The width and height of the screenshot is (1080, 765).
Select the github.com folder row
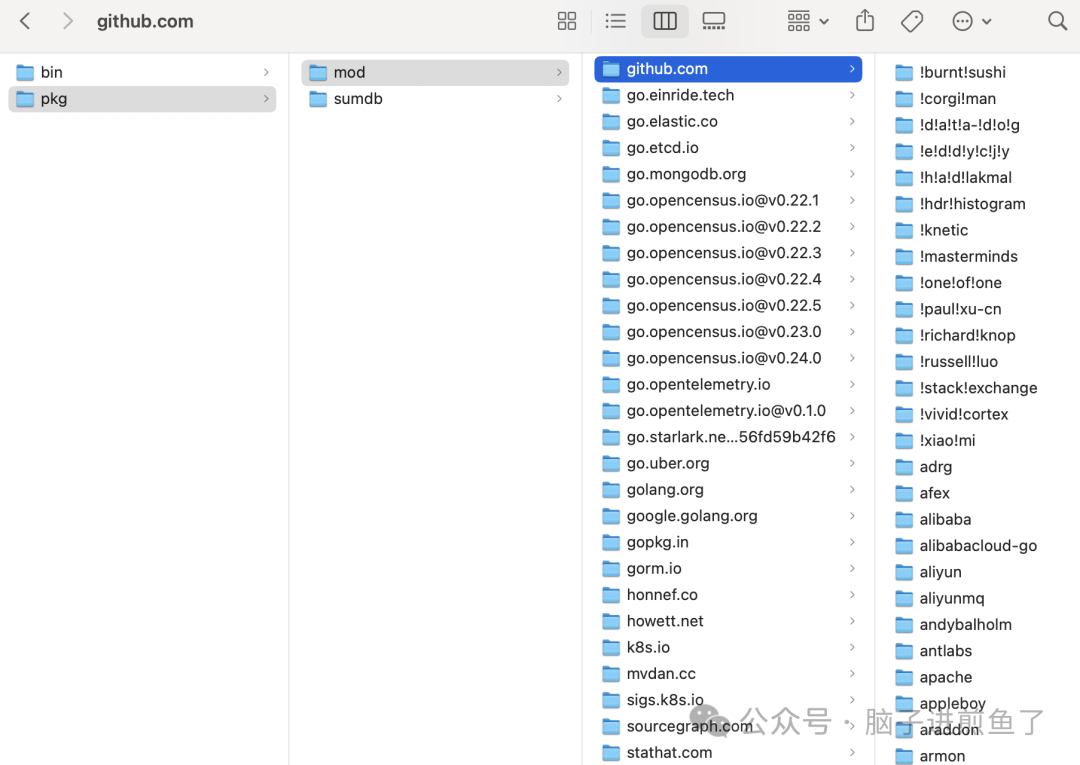point(728,69)
